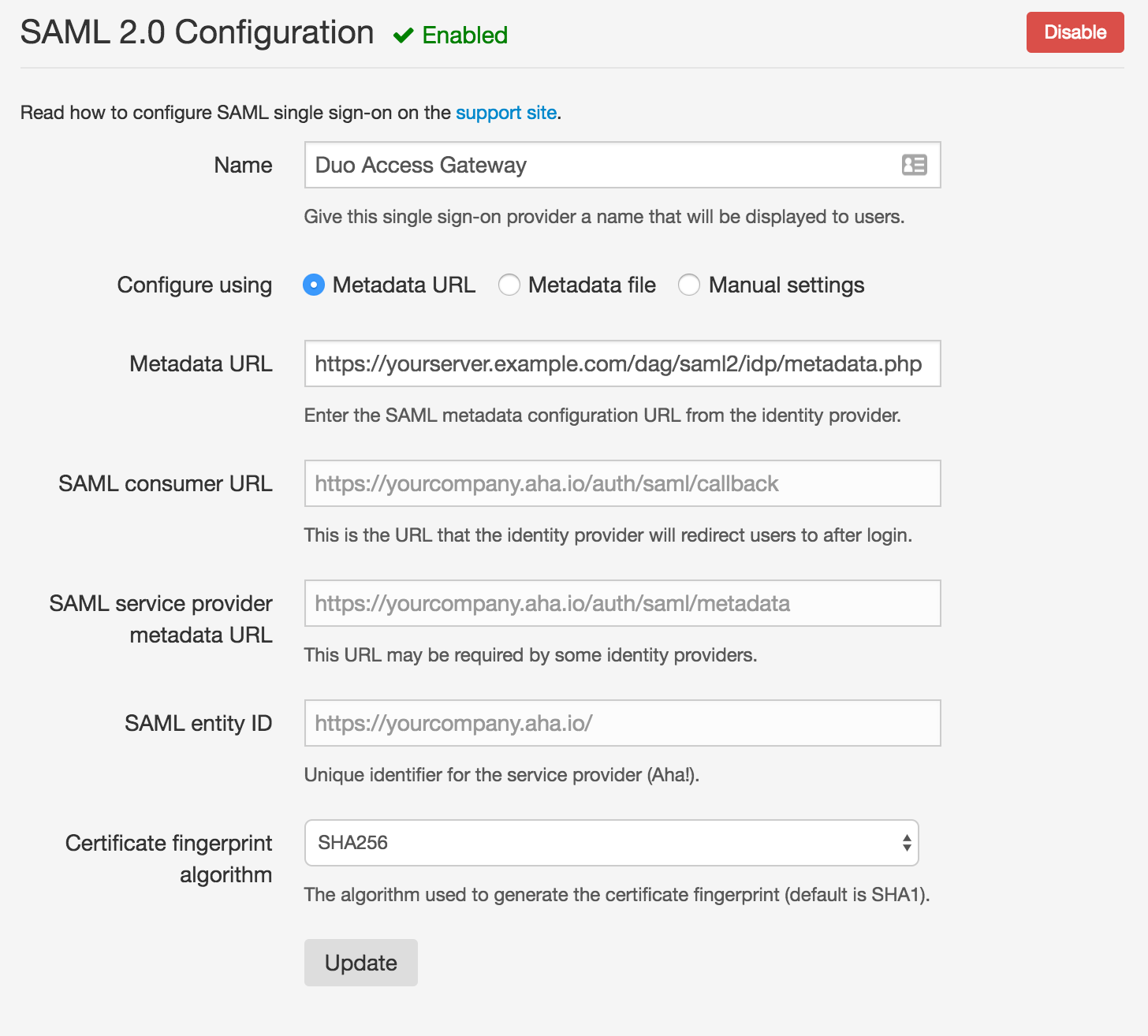Focus the SAML consumer URL field
This screenshot has width=1148, height=1036.
[622, 483]
